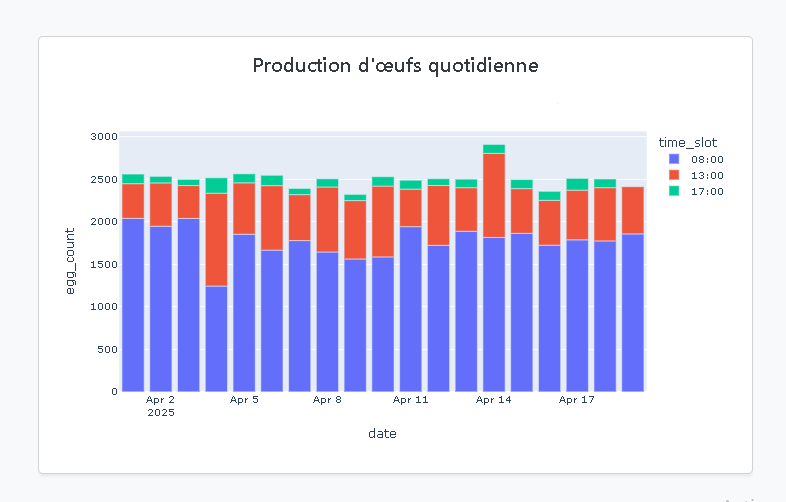Click the blue 08:00 legend color swatch
This screenshot has width=786, height=502.
coord(673,159)
